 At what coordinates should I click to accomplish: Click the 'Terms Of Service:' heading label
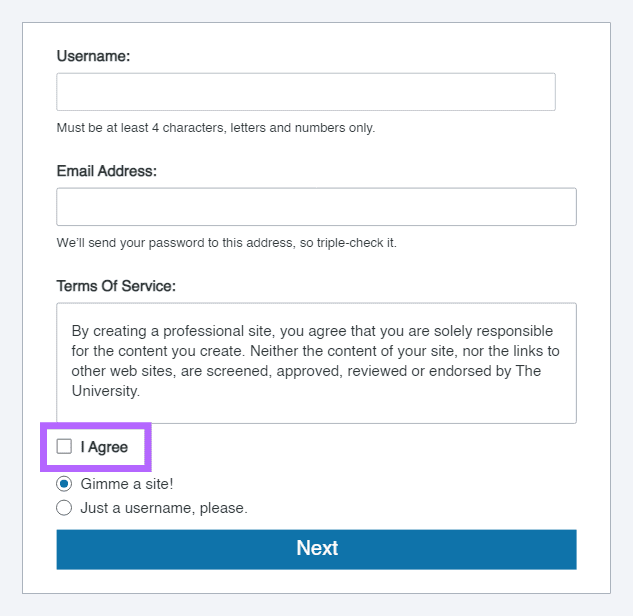coord(116,286)
